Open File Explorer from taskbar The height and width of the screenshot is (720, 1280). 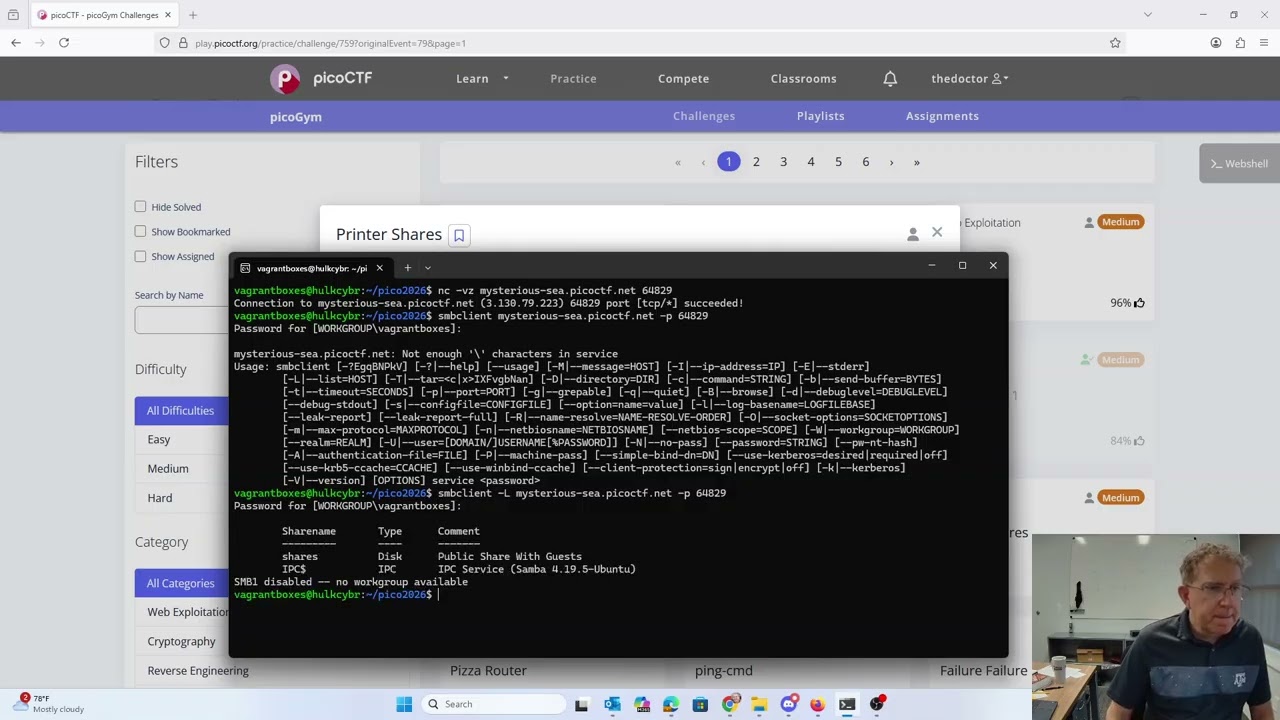pyautogui.click(x=759, y=704)
